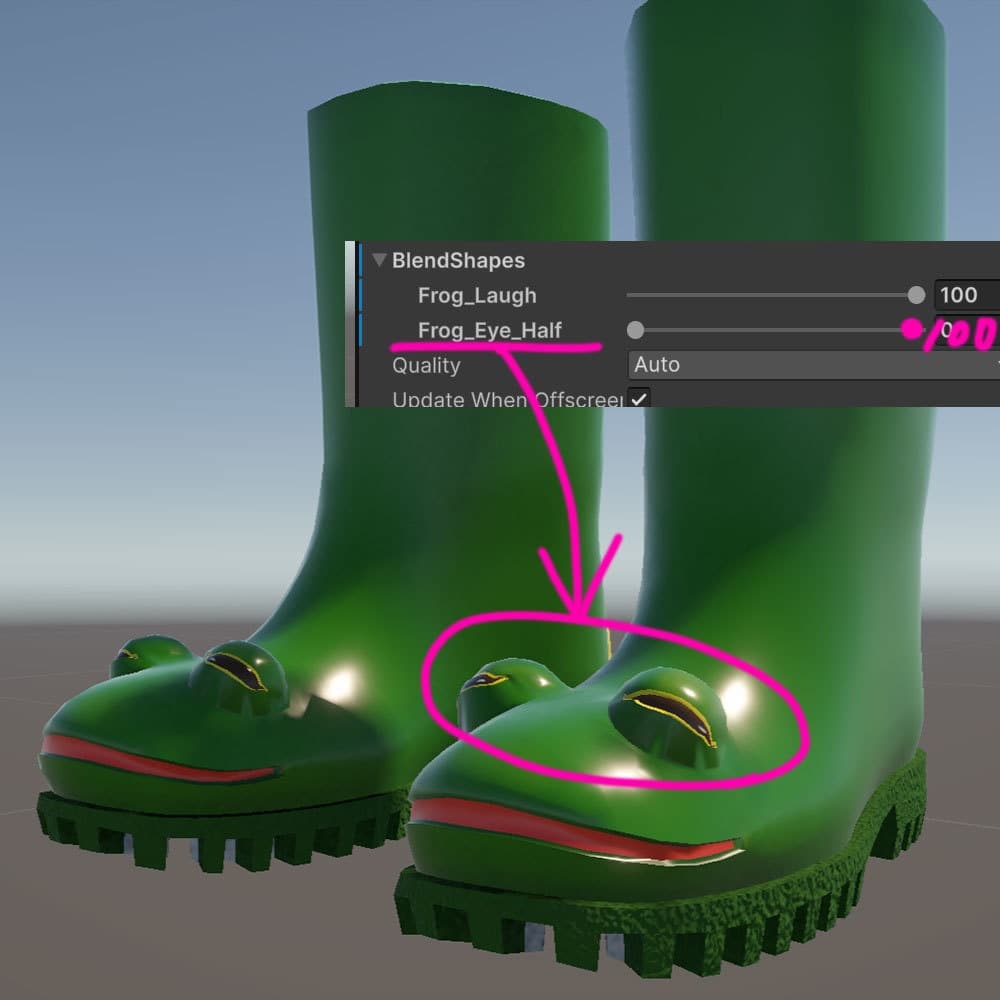Viewport: 1000px width, 1000px height.
Task: Click the Quality property label
Action: pos(426,365)
